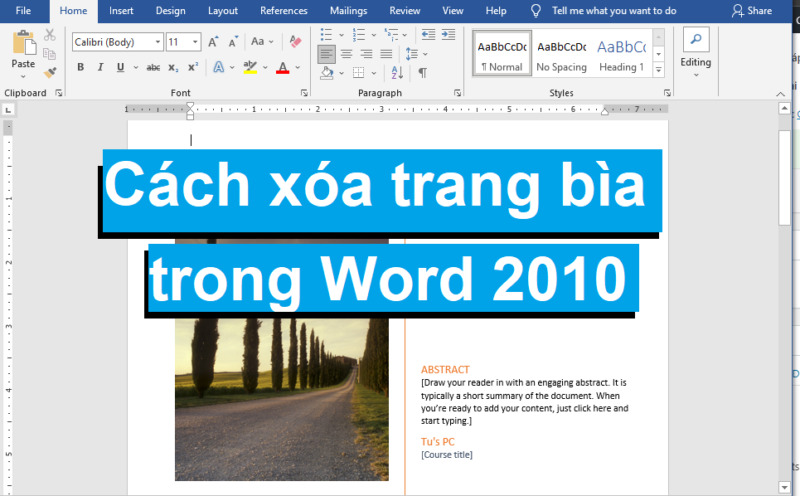Screen dimensions: 800x496
Task: Open the Insert ribbon tab
Action: (121, 11)
